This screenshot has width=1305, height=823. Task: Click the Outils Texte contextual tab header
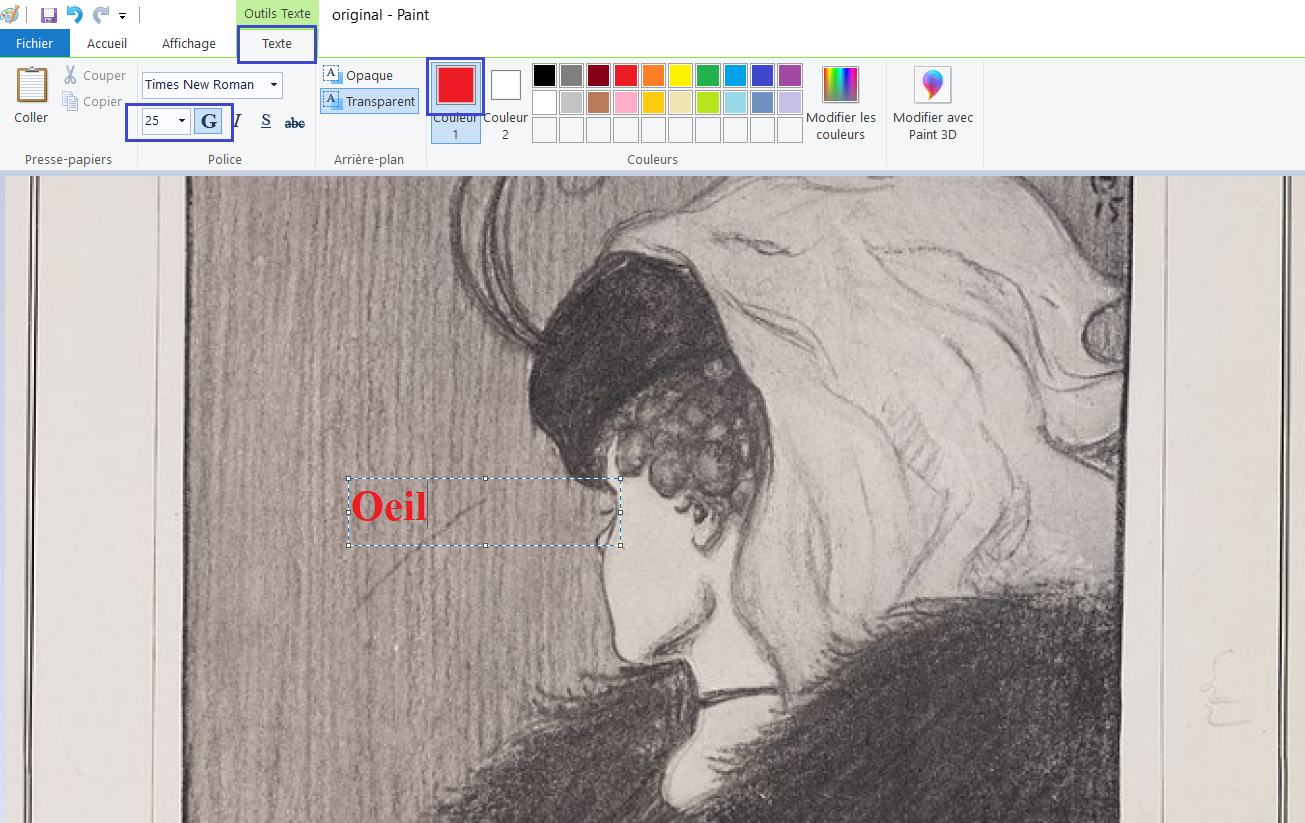click(x=277, y=14)
